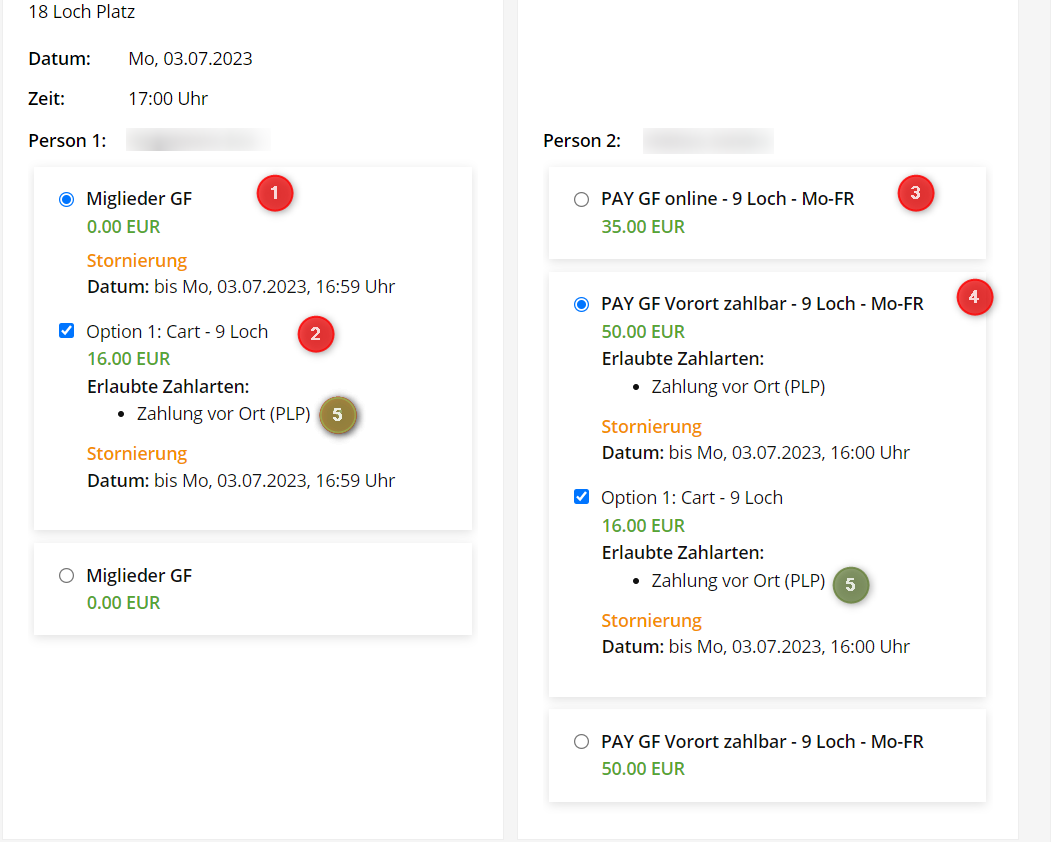Screen dimensions: 1055x842
Task: Select the checked Miglieder GF radio button
Action: [67, 200]
